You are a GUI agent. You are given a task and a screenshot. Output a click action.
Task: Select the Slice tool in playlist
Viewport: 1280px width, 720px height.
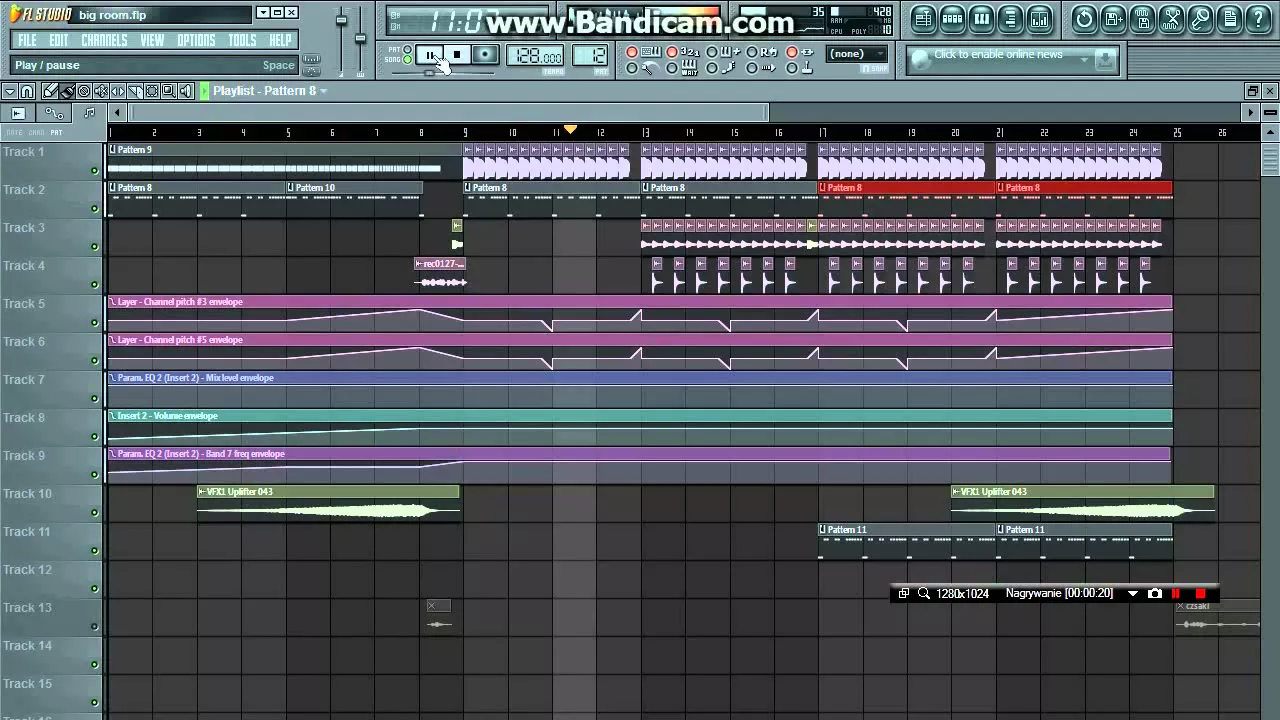135,92
